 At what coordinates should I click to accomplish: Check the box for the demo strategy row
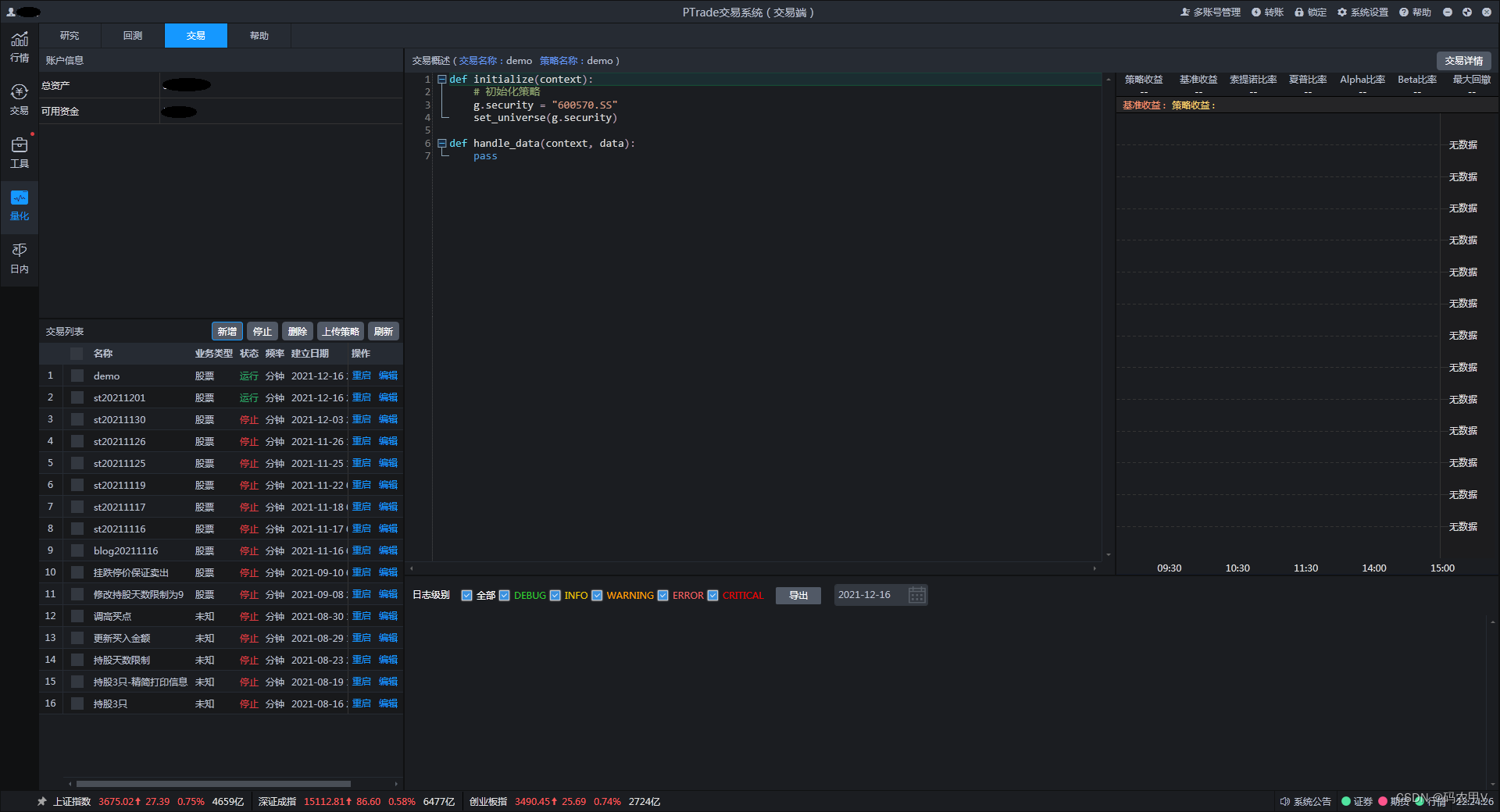pyautogui.click(x=77, y=376)
